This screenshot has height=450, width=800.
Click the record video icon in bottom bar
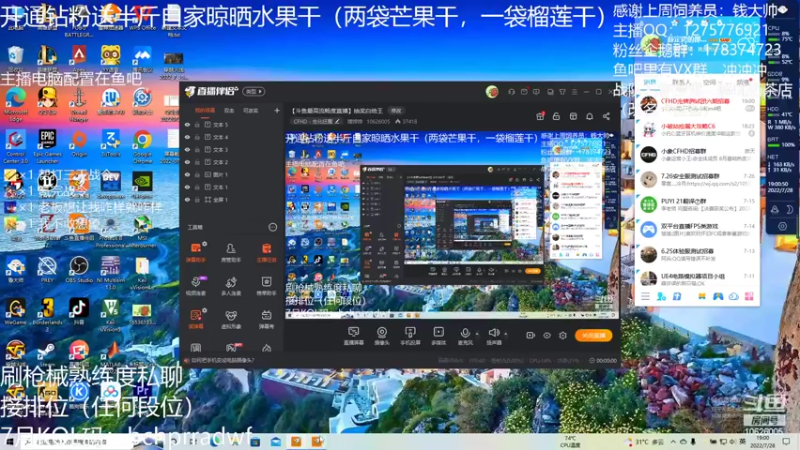pos(531,335)
